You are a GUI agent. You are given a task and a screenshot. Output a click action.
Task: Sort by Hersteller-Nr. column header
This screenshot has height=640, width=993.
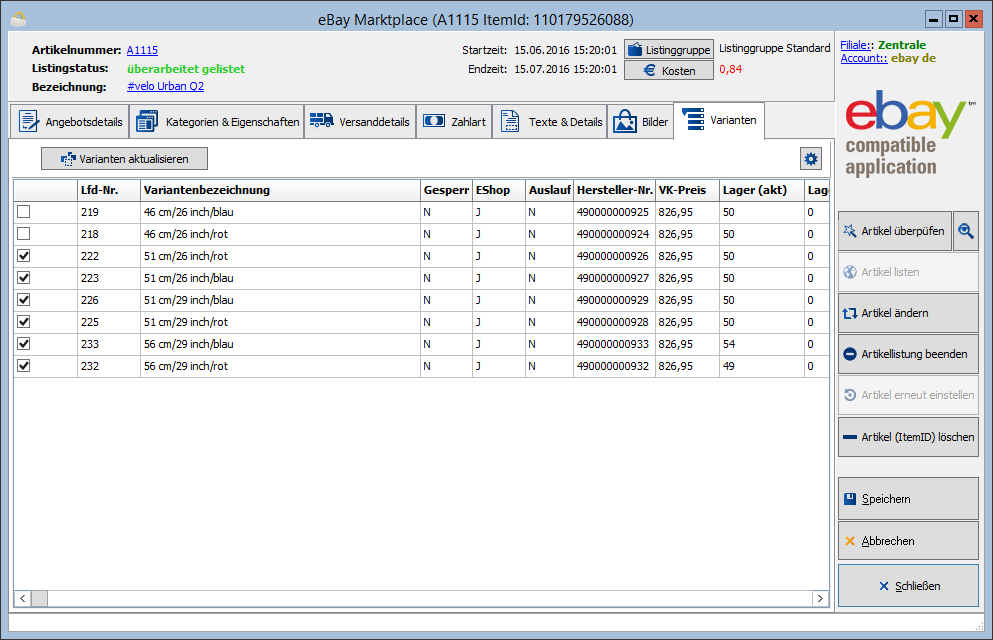coord(614,190)
